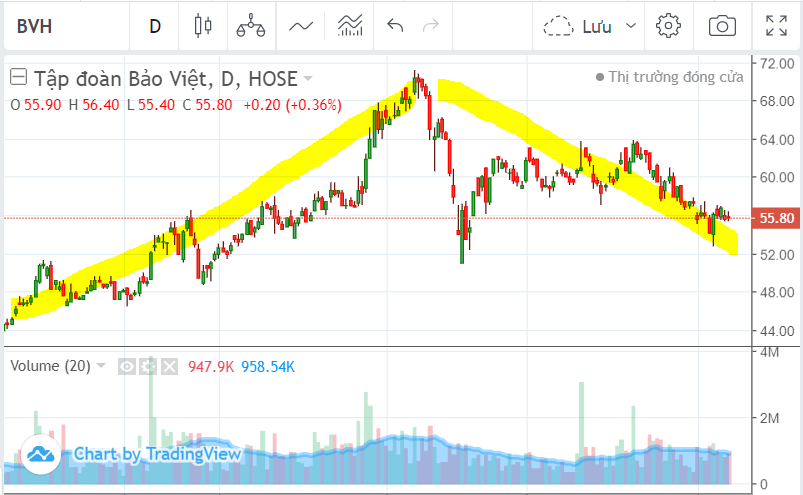Open the candlestick chart style selector
Image resolution: width=803 pixels, height=495 pixels.
pos(204,26)
